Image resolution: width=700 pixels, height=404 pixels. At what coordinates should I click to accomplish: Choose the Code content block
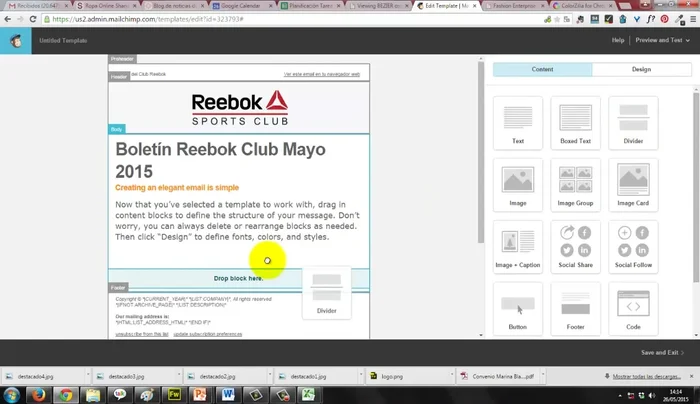(633, 308)
